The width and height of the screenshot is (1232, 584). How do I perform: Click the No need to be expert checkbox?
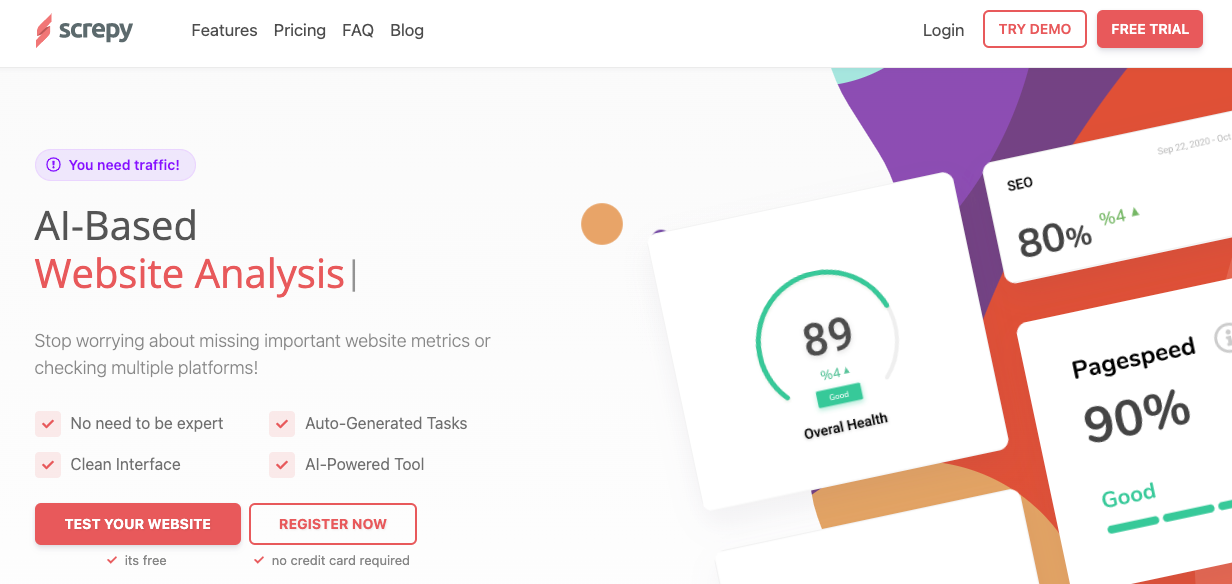48,423
